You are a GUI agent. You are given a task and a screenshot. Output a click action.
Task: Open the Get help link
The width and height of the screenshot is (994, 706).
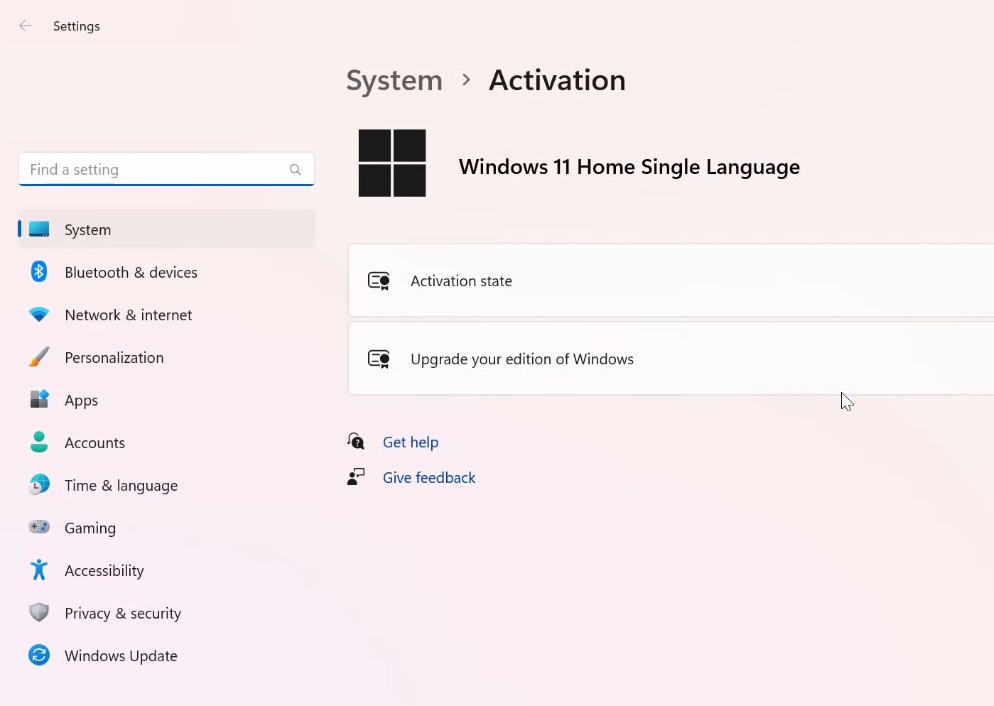(x=410, y=441)
